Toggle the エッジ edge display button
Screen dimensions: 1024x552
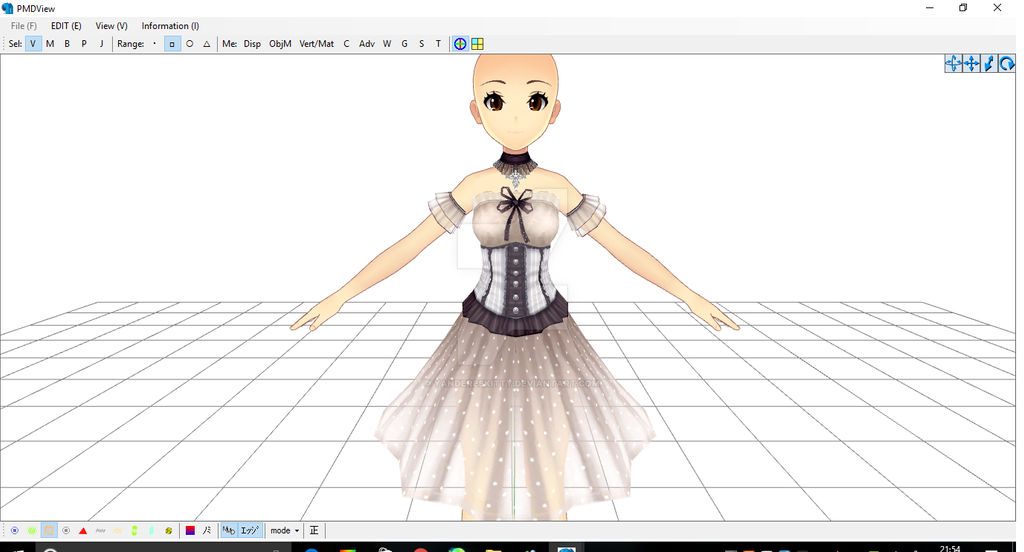[250, 530]
